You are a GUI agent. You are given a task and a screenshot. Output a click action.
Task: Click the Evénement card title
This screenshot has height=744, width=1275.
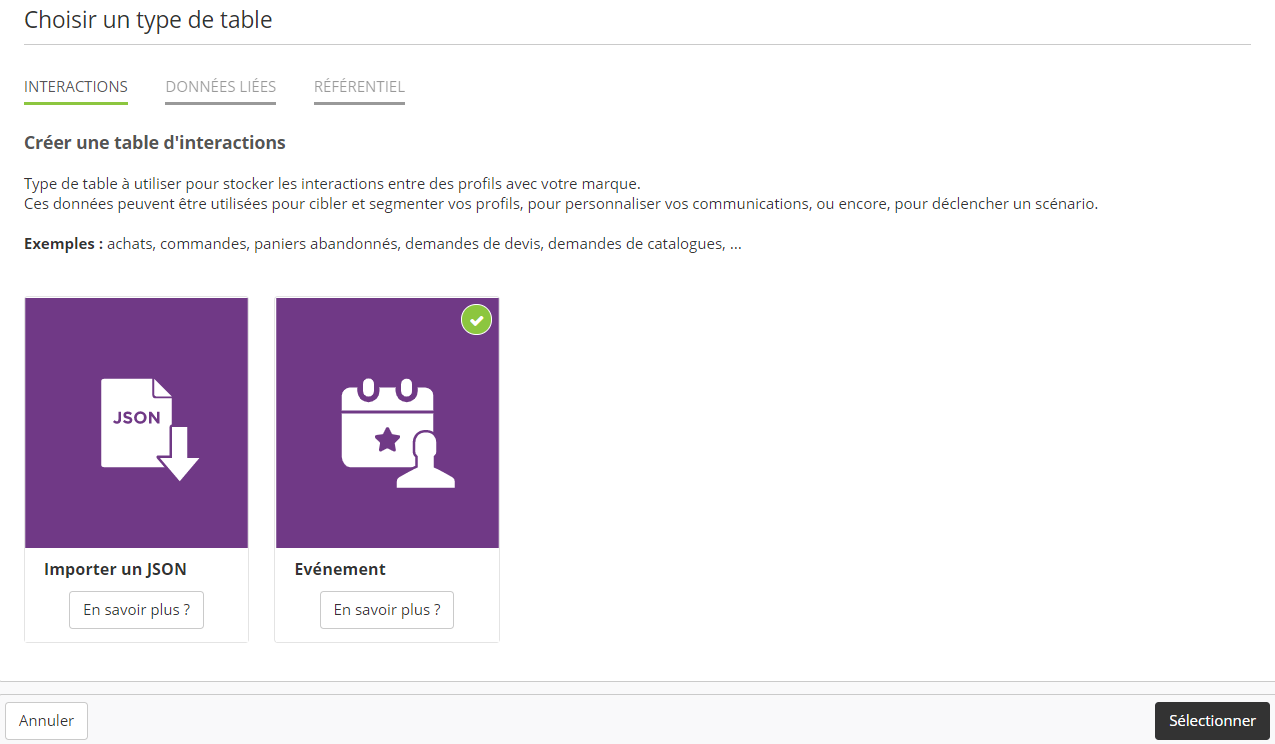[x=340, y=569]
